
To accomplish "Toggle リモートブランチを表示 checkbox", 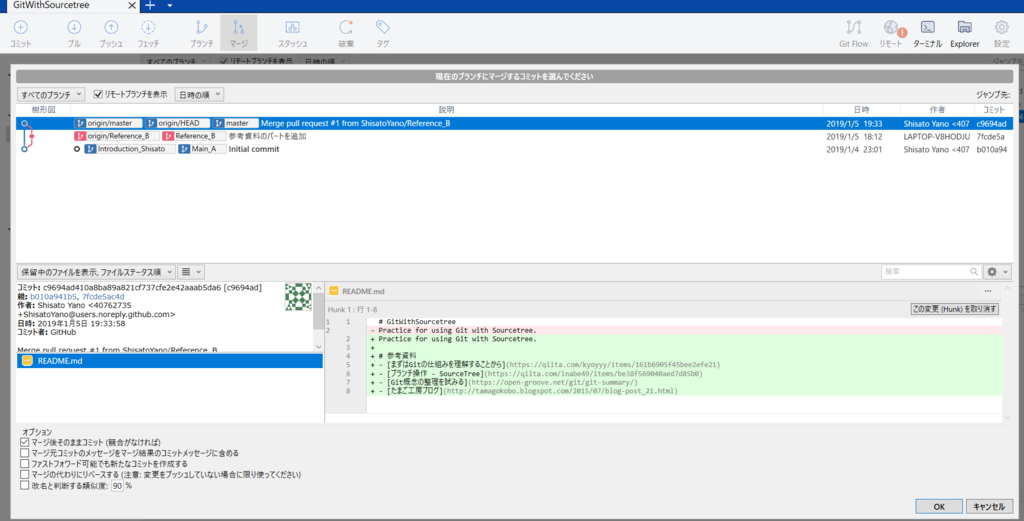I will click(98, 95).
